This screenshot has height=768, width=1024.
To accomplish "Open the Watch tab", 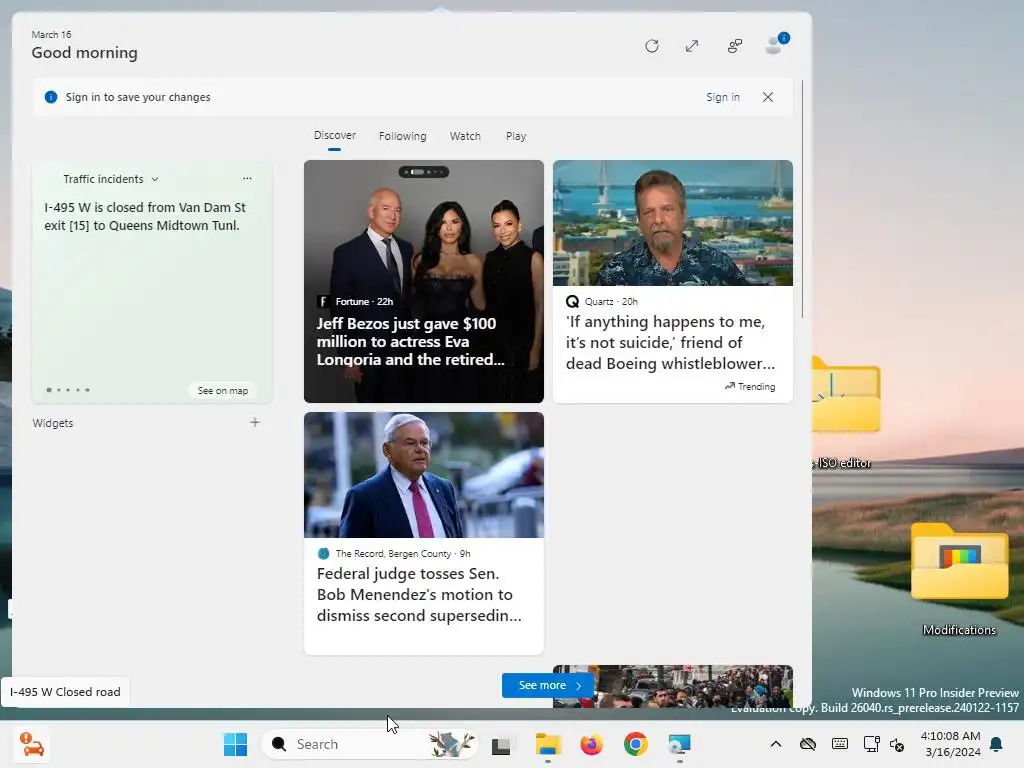I will point(465,136).
